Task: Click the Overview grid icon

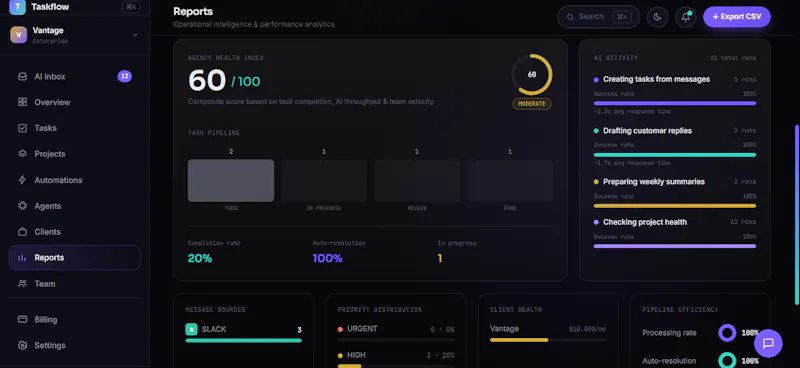Action: [22, 102]
